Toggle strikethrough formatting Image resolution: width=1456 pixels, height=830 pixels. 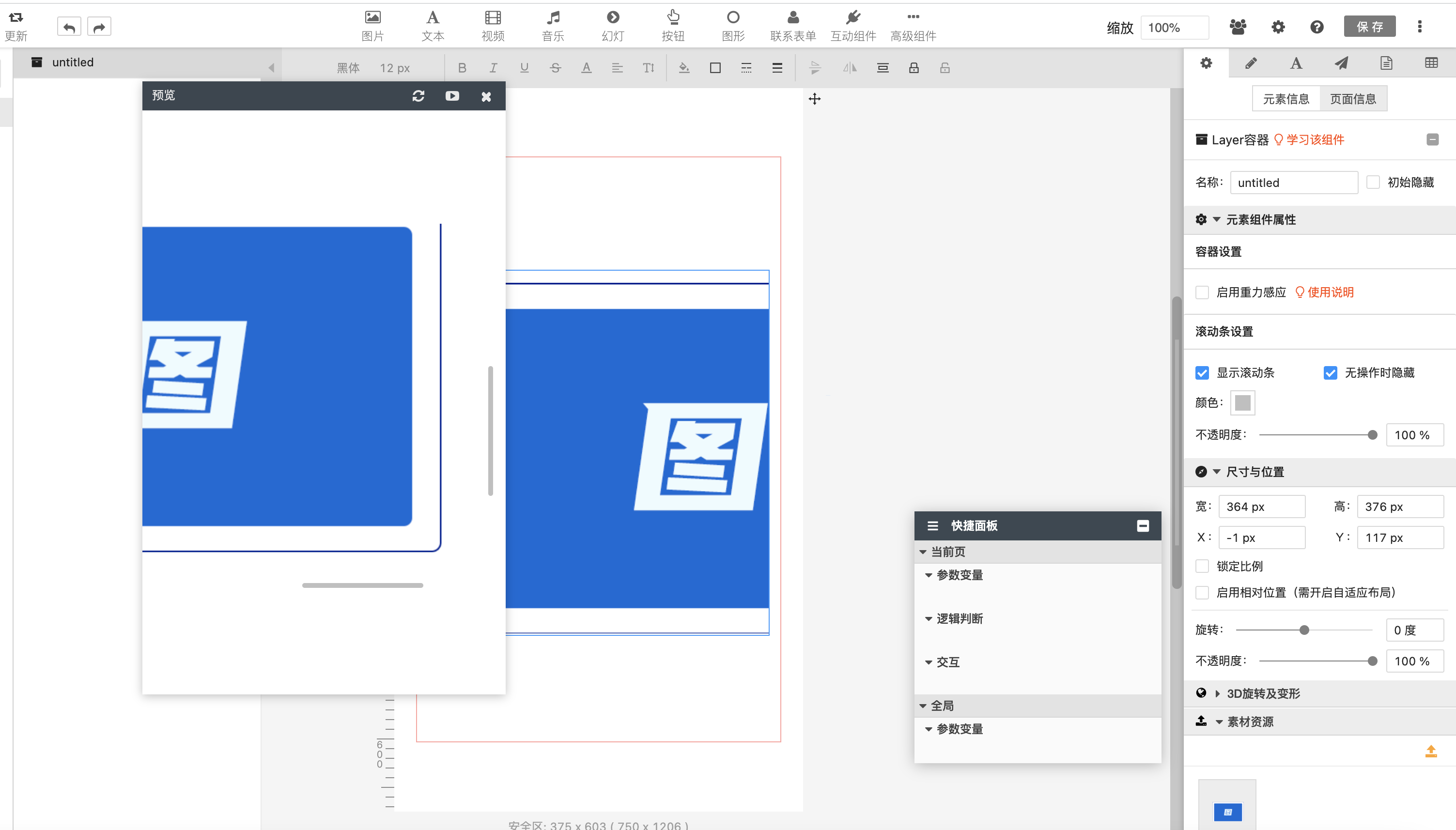pyautogui.click(x=555, y=68)
